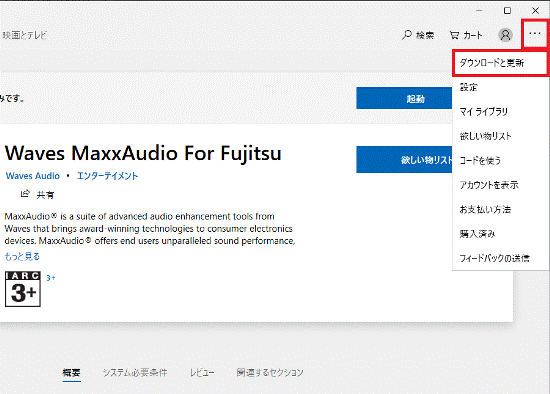Image resolution: width=550 pixels, height=394 pixels.
Task: Choose 欲しい物リスト in dropdown menu
Action: coord(500,136)
